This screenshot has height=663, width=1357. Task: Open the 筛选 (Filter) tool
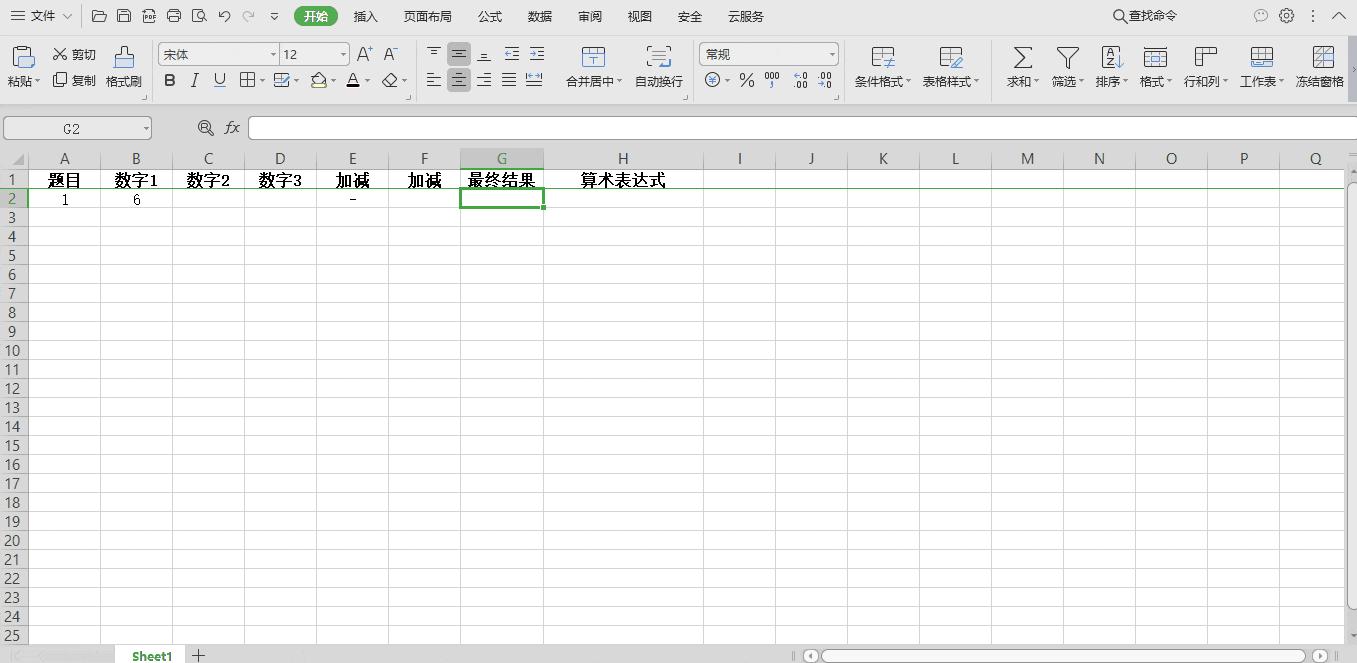point(1066,66)
